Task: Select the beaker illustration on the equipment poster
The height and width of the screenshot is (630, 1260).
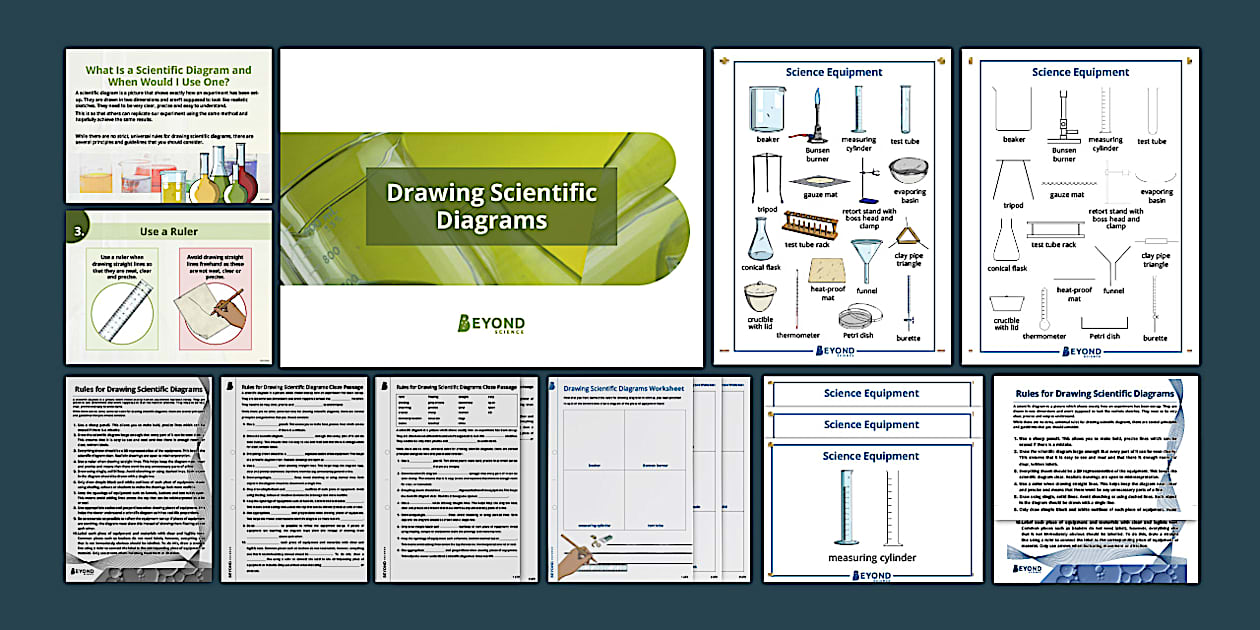Action: pyautogui.click(x=766, y=109)
